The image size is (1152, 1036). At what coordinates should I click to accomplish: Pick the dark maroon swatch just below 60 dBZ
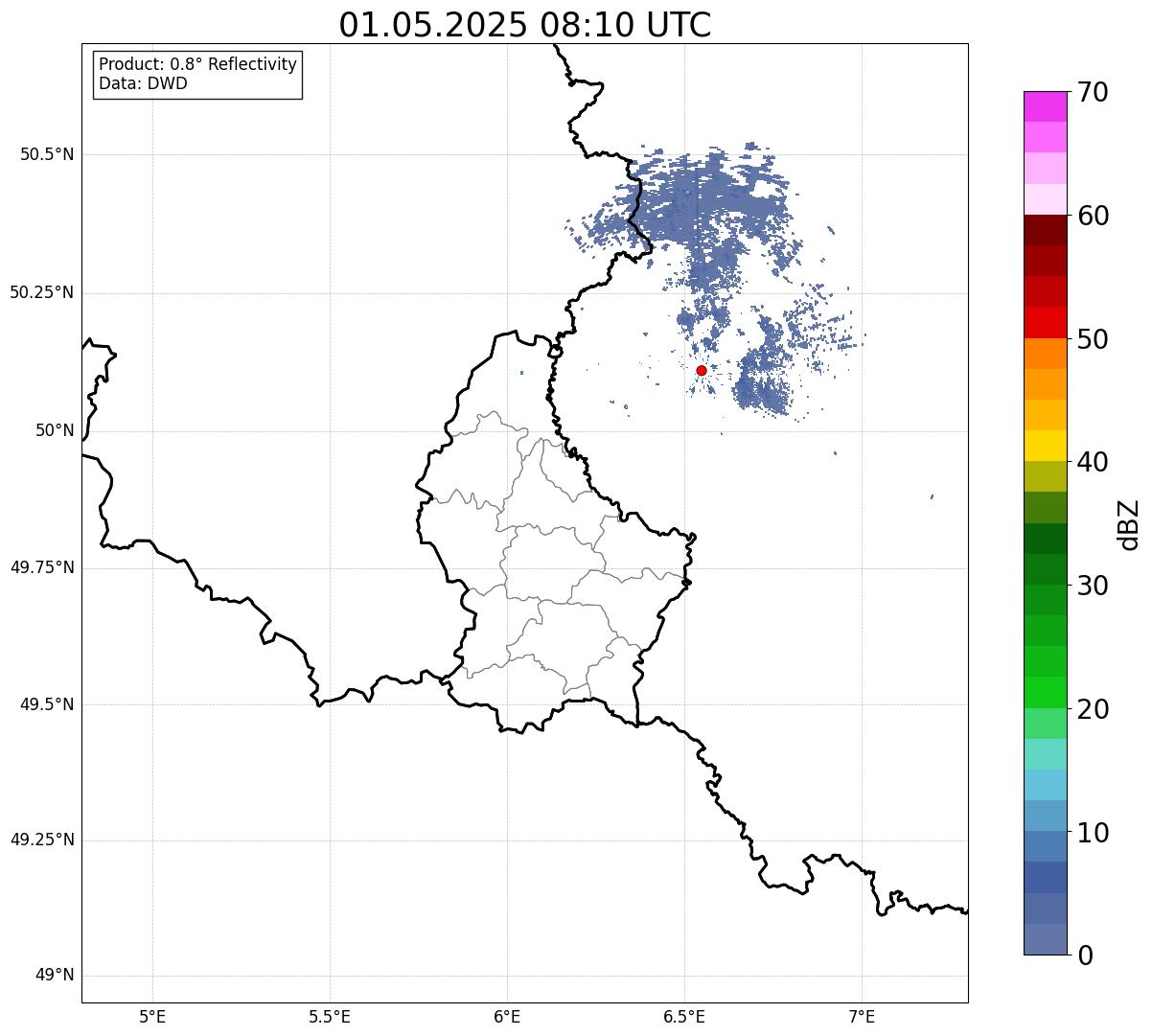tap(1045, 230)
